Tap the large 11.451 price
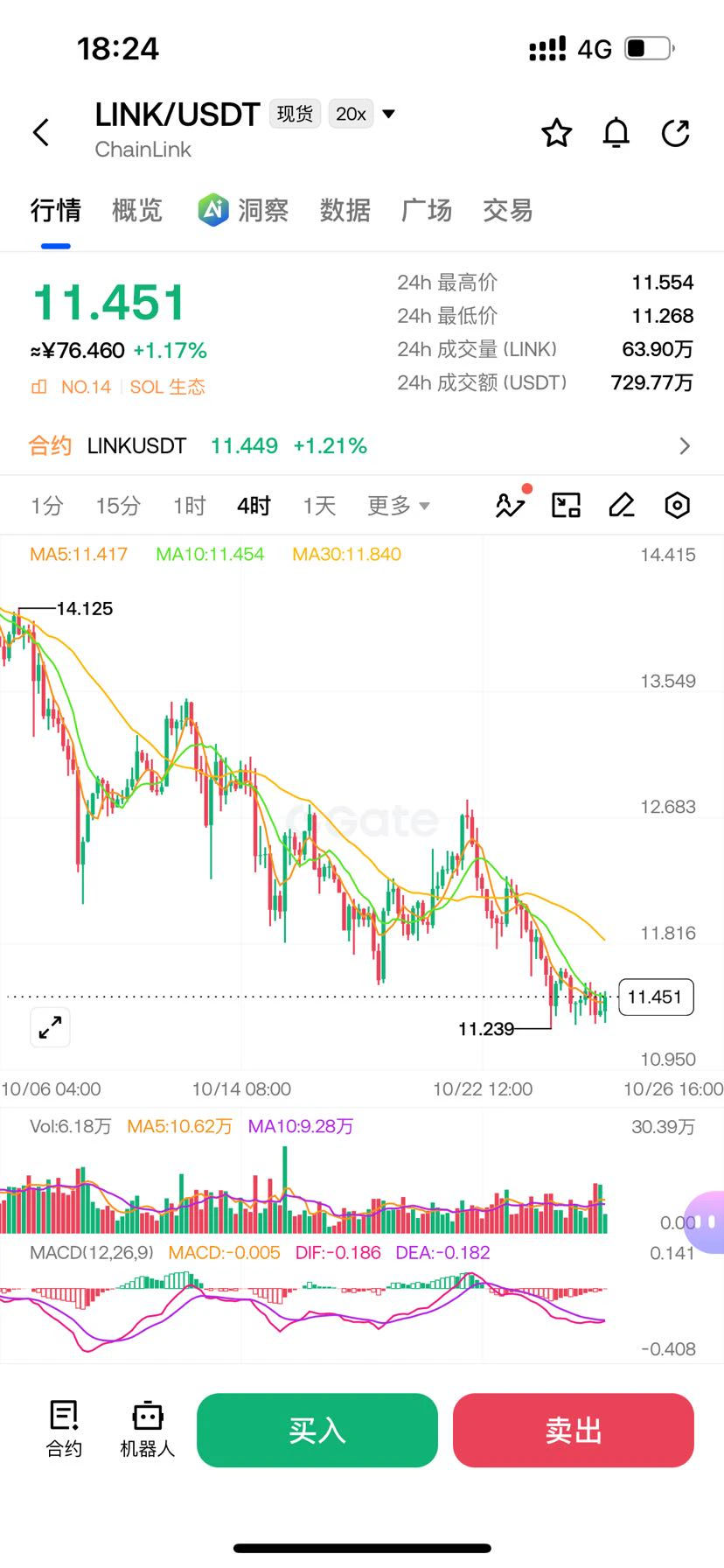 tap(109, 303)
